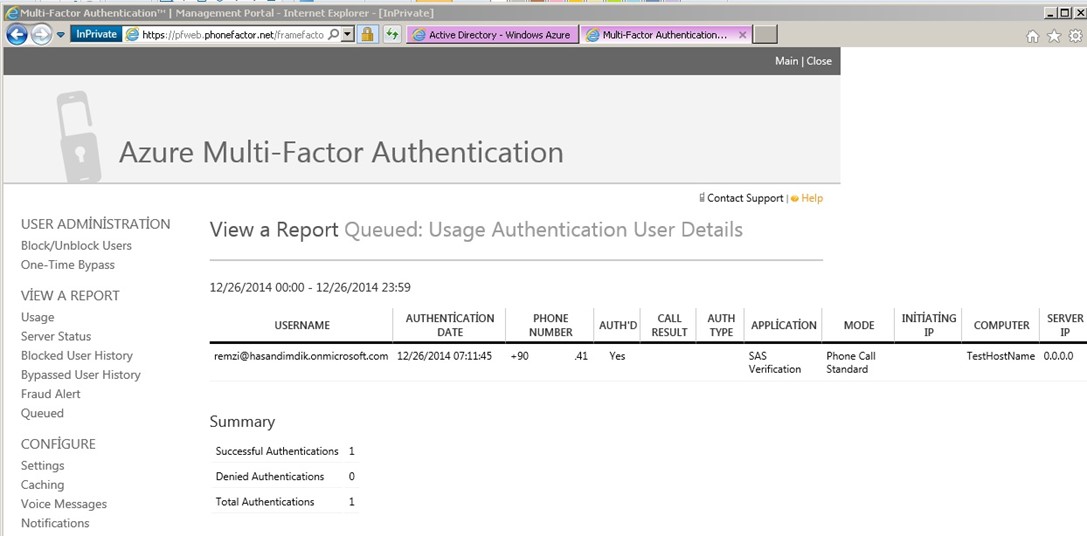Click the PHONE NUMBER column header
1087x536 pixels.
pyautogui.click(x=550, y=325)
